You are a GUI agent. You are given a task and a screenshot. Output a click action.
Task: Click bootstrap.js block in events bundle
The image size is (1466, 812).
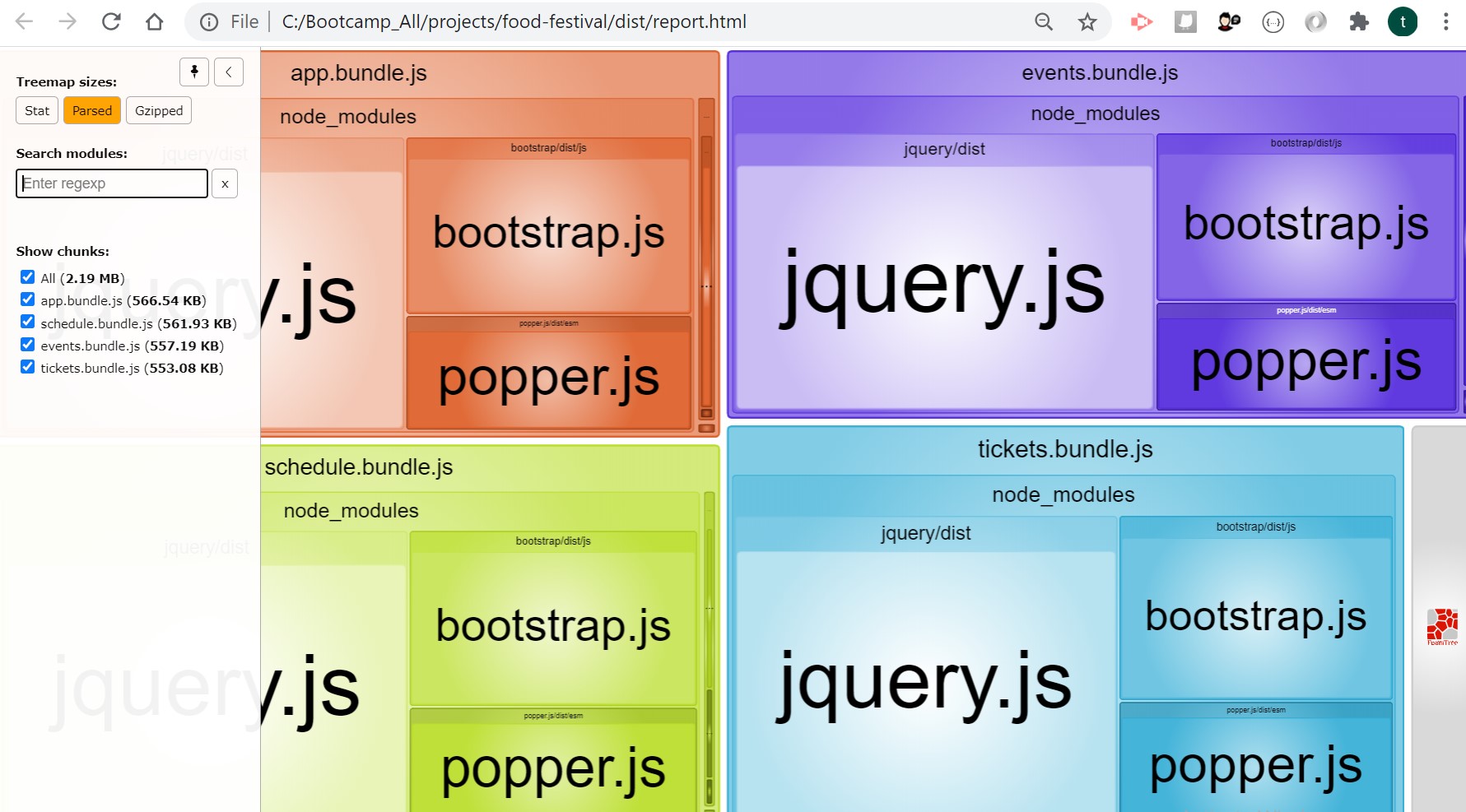pos(1306,225)
